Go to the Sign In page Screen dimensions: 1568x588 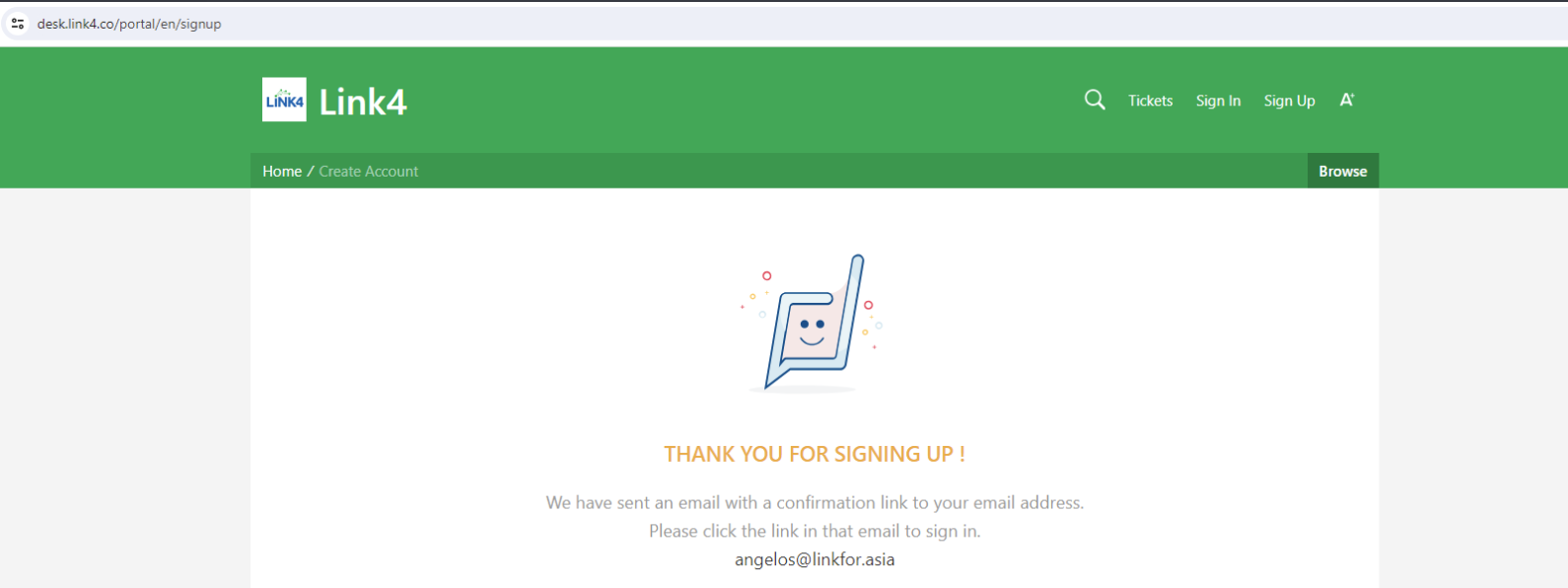(x=1218, y=101)
